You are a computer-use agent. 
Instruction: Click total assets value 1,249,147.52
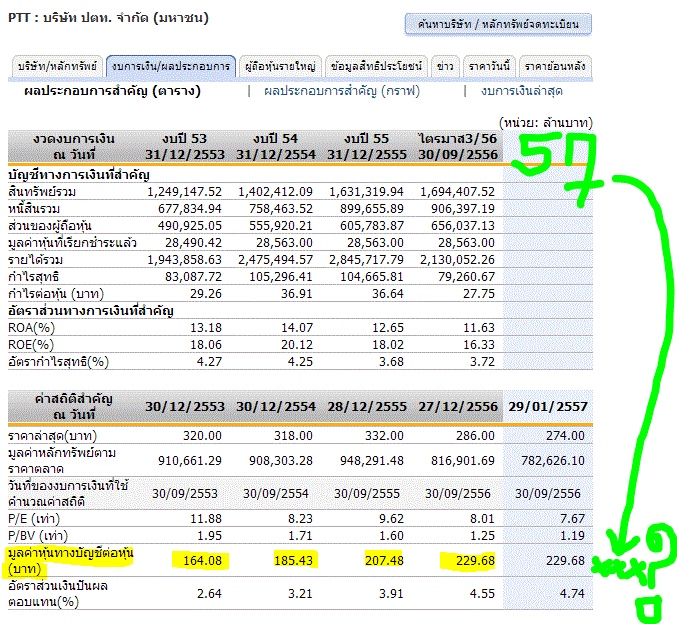pos(184,192)
